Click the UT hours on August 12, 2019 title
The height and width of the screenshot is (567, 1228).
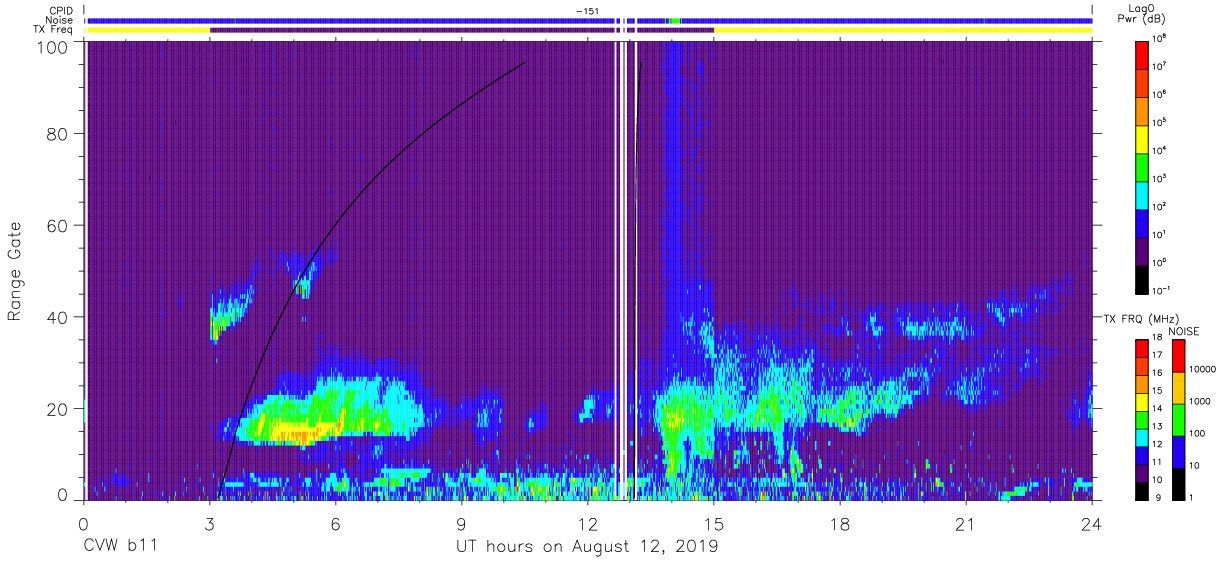click(x=586, y=547)
